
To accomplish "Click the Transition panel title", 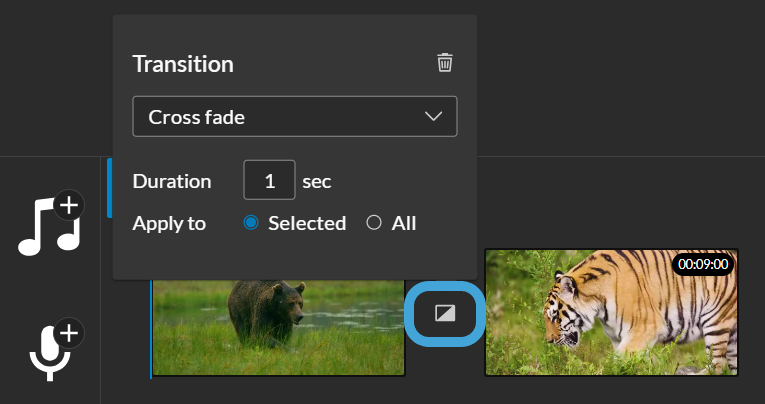I will 183,64.
